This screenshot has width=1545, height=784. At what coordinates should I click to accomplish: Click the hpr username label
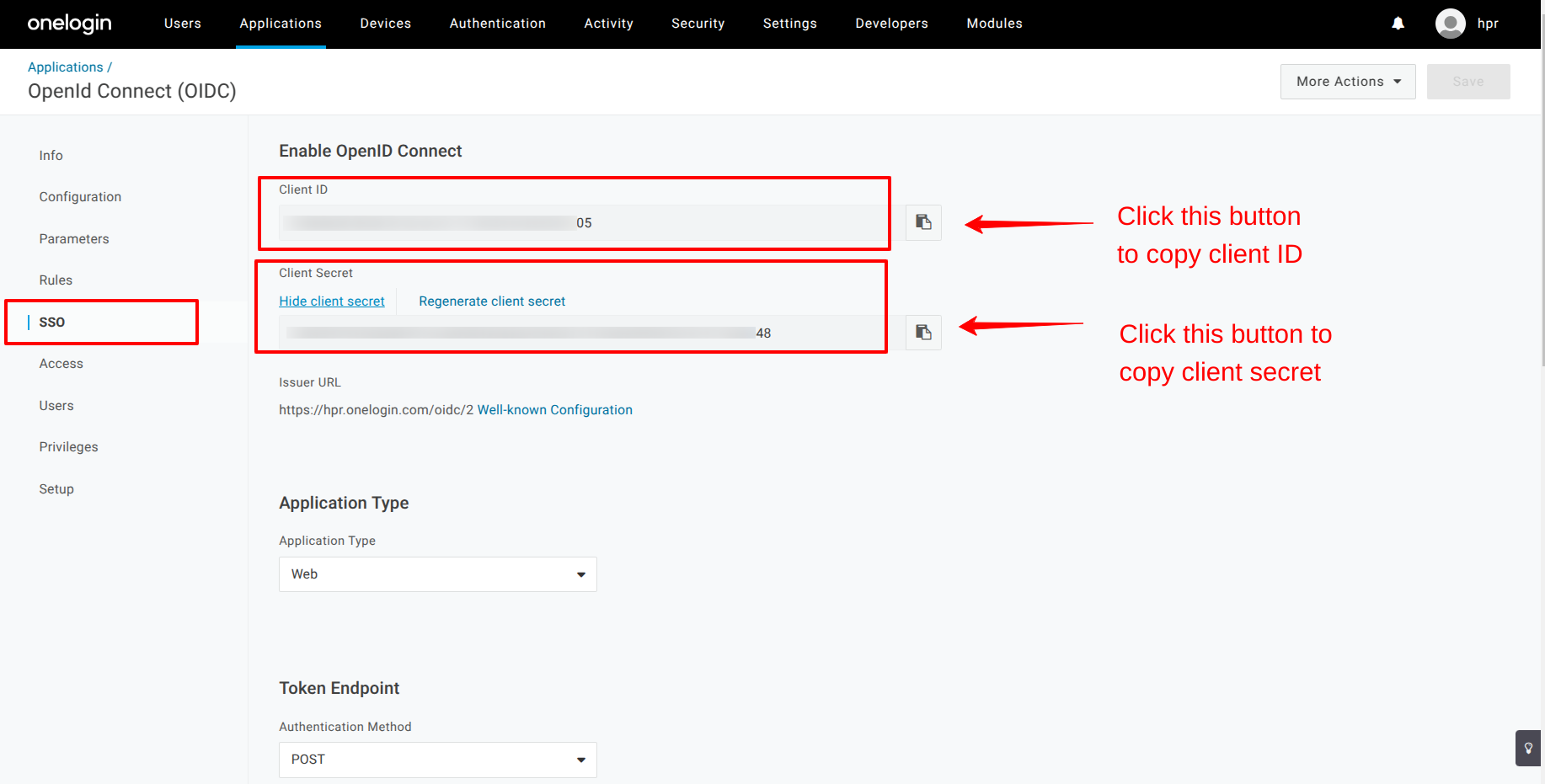(x=1488, y=24)
